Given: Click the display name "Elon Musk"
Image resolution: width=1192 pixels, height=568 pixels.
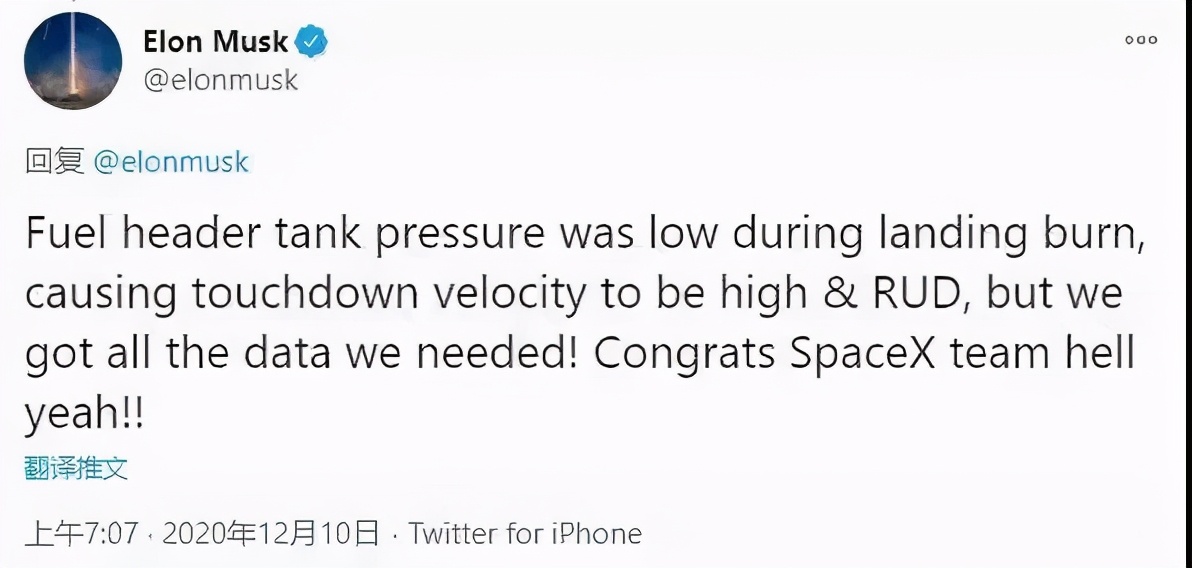Looking at the screenshot, I should pos(216,42).
